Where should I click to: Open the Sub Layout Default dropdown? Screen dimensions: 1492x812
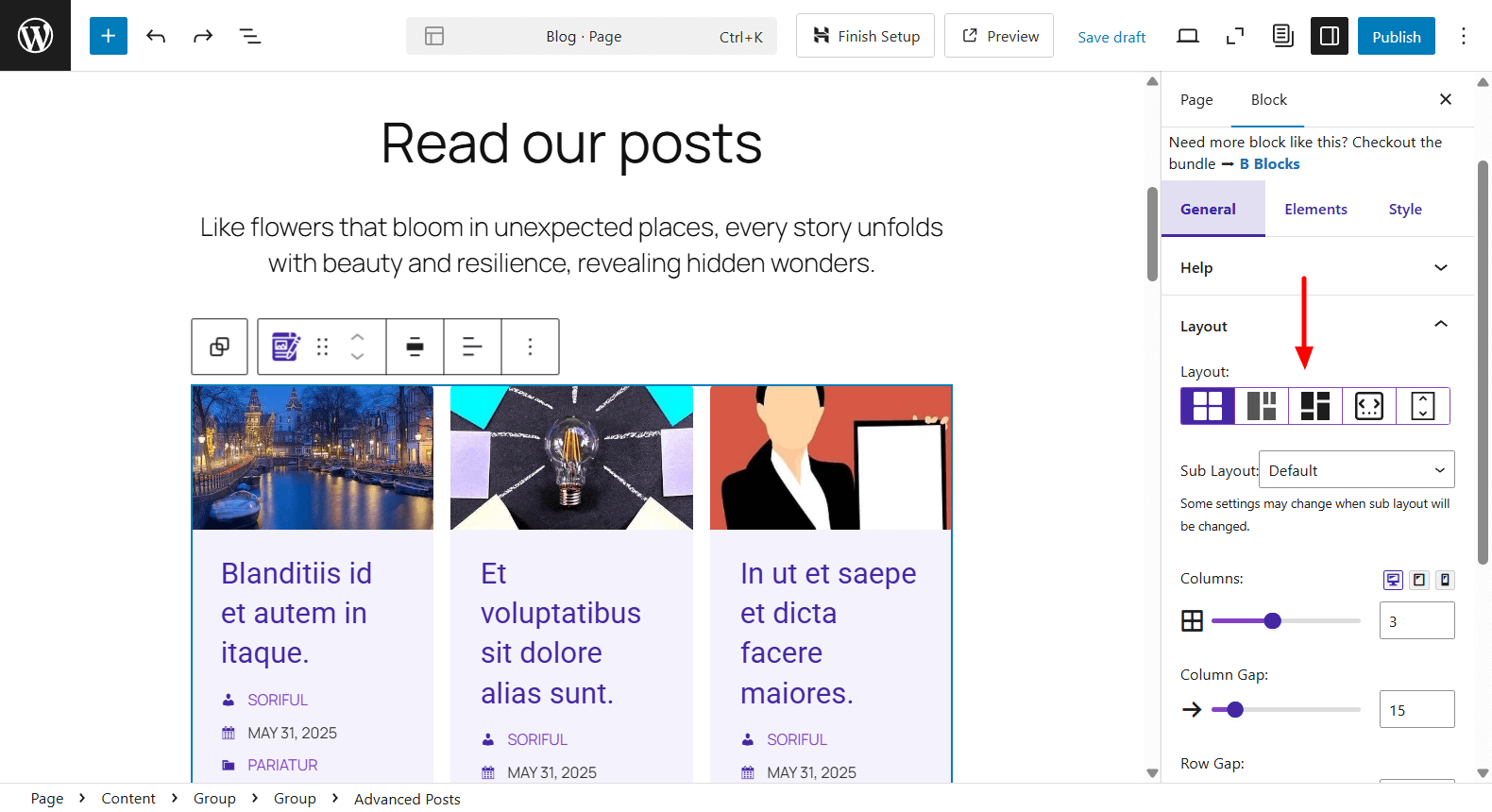pyautogui.click(x=1356, y=470)
